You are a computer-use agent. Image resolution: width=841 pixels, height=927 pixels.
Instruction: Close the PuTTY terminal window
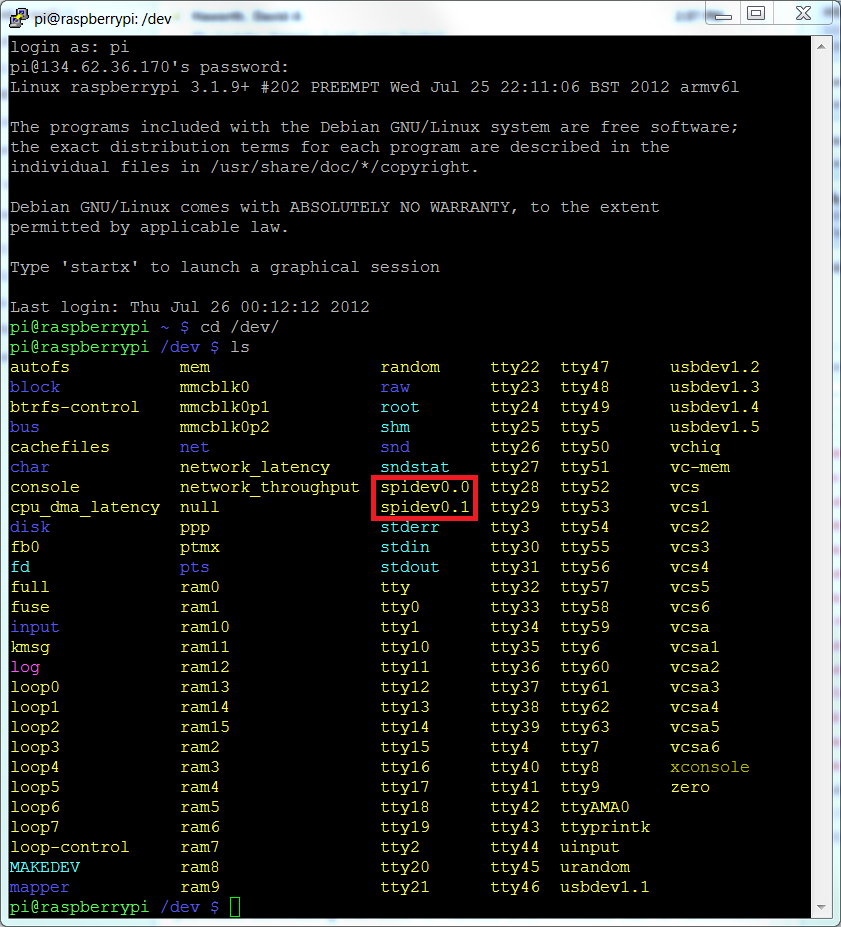click(803, 13)
